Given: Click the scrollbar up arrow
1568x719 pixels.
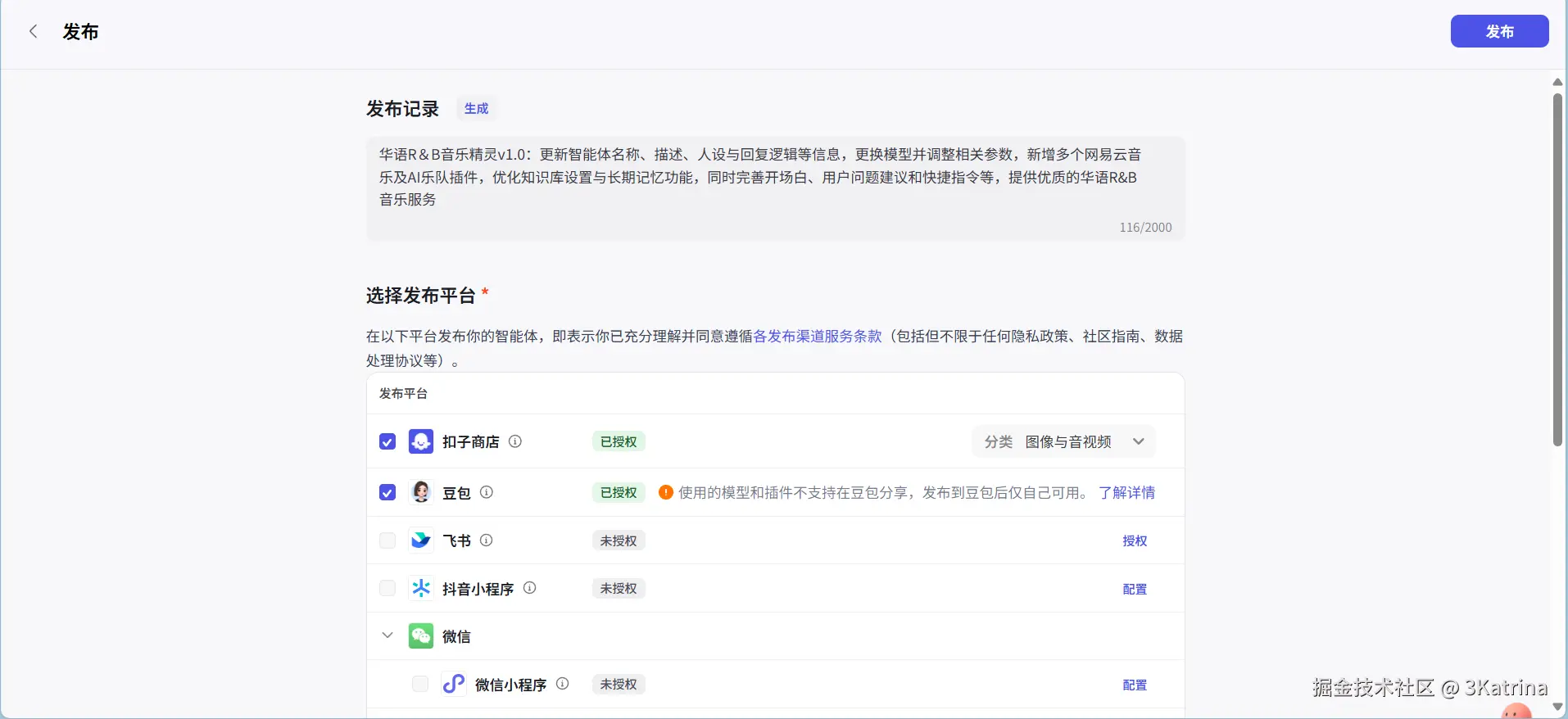Looking at the screenshot, I should (1557, 81).
